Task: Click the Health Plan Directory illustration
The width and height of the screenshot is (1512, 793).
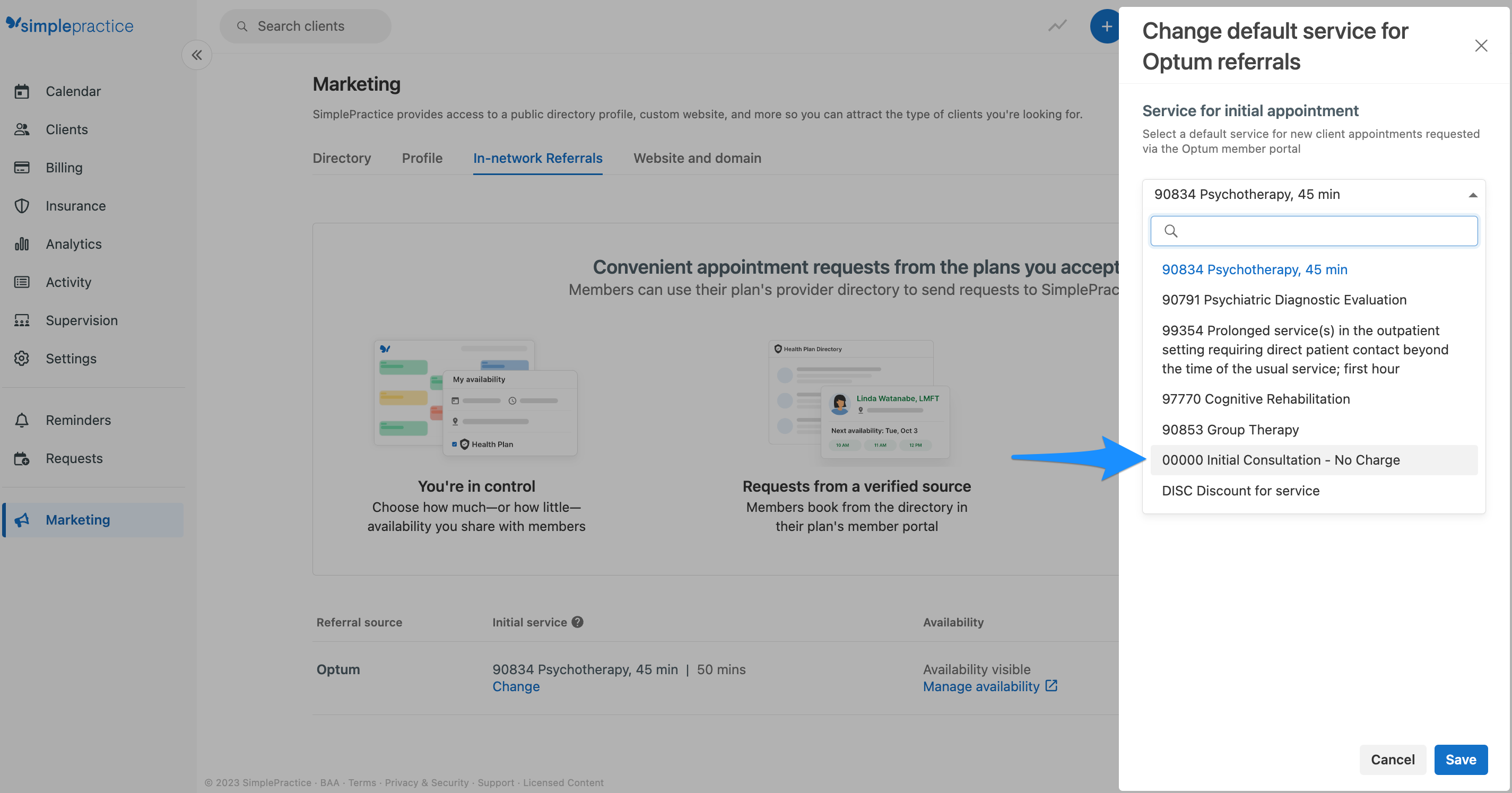Action: (859, 399)
